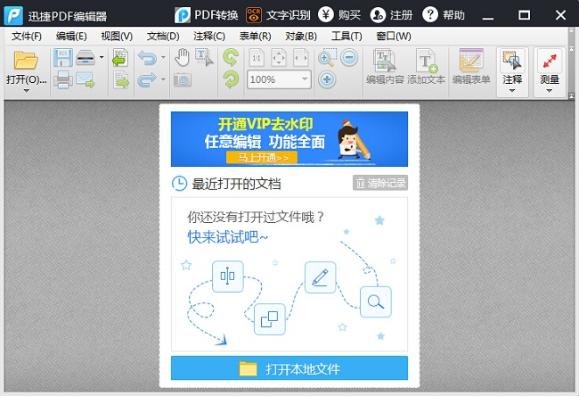
Task: Click the save floppy disk icon
Action: click(x=62, y=57)
